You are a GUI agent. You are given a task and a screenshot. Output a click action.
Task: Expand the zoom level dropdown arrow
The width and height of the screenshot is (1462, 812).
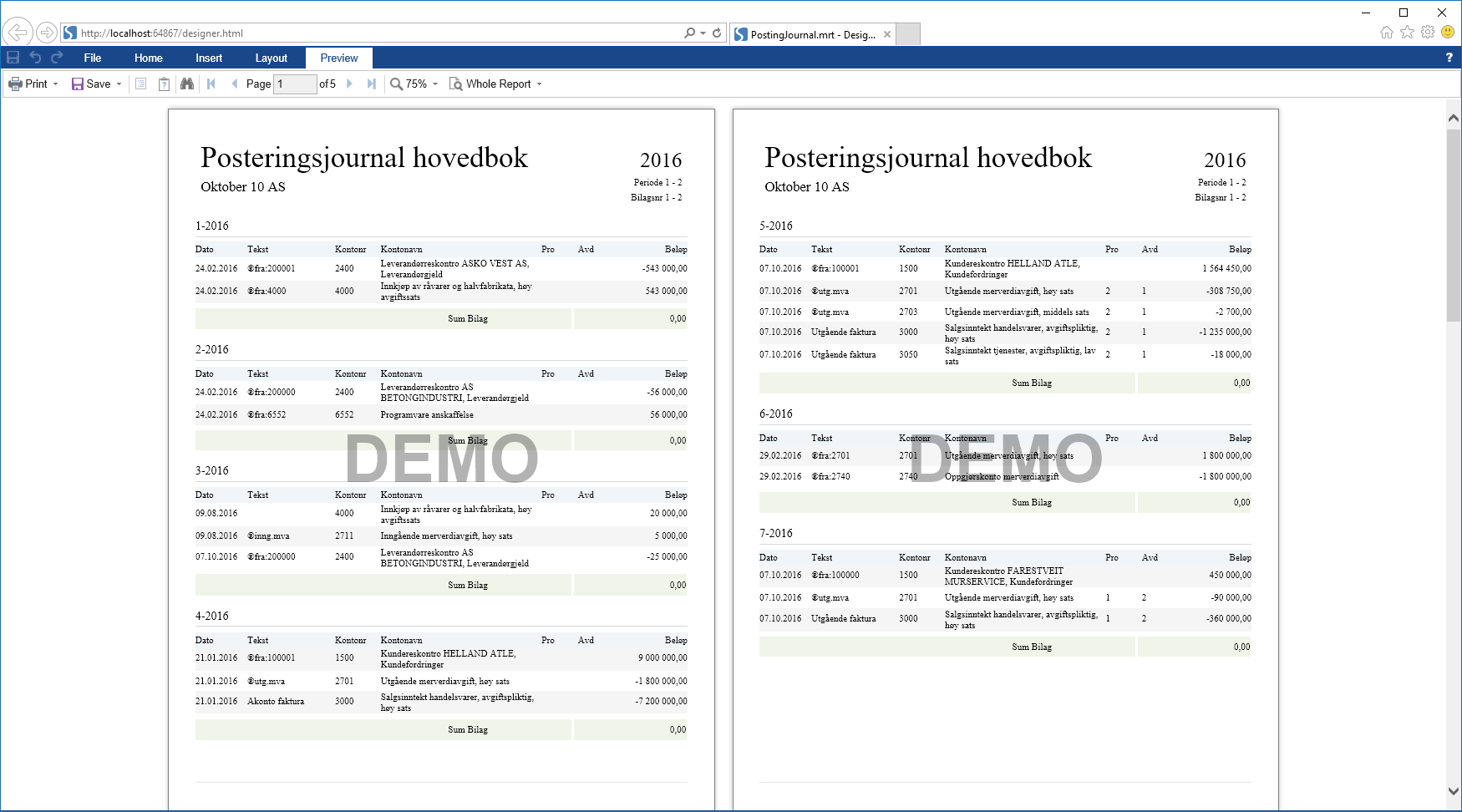pos(435,84)
